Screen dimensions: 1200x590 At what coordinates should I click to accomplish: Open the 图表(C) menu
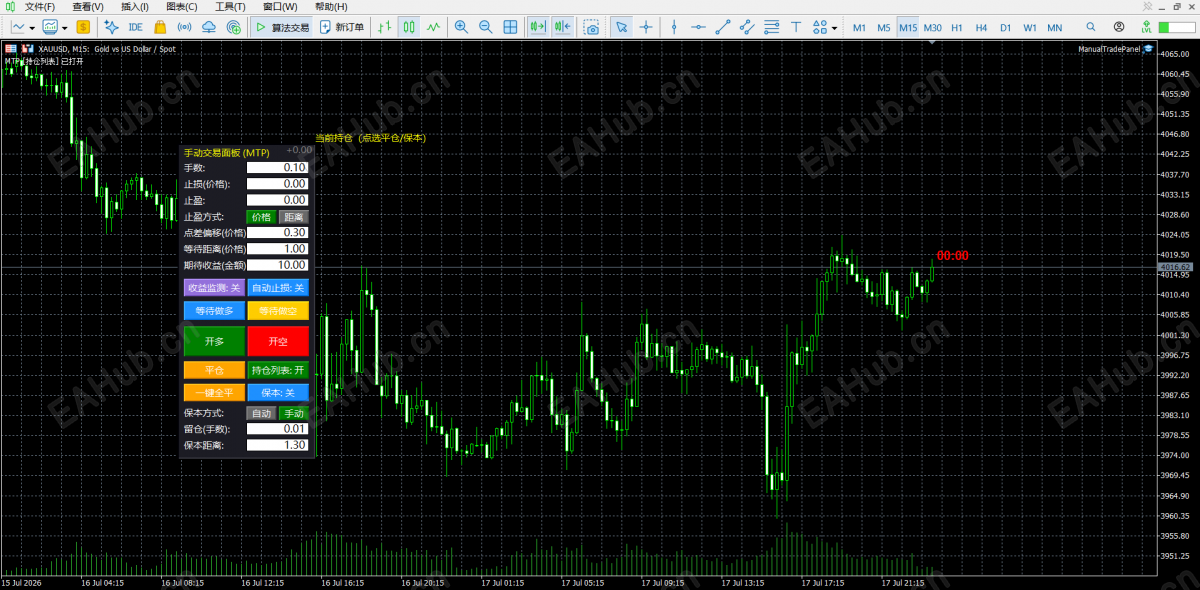click(181, 7)
